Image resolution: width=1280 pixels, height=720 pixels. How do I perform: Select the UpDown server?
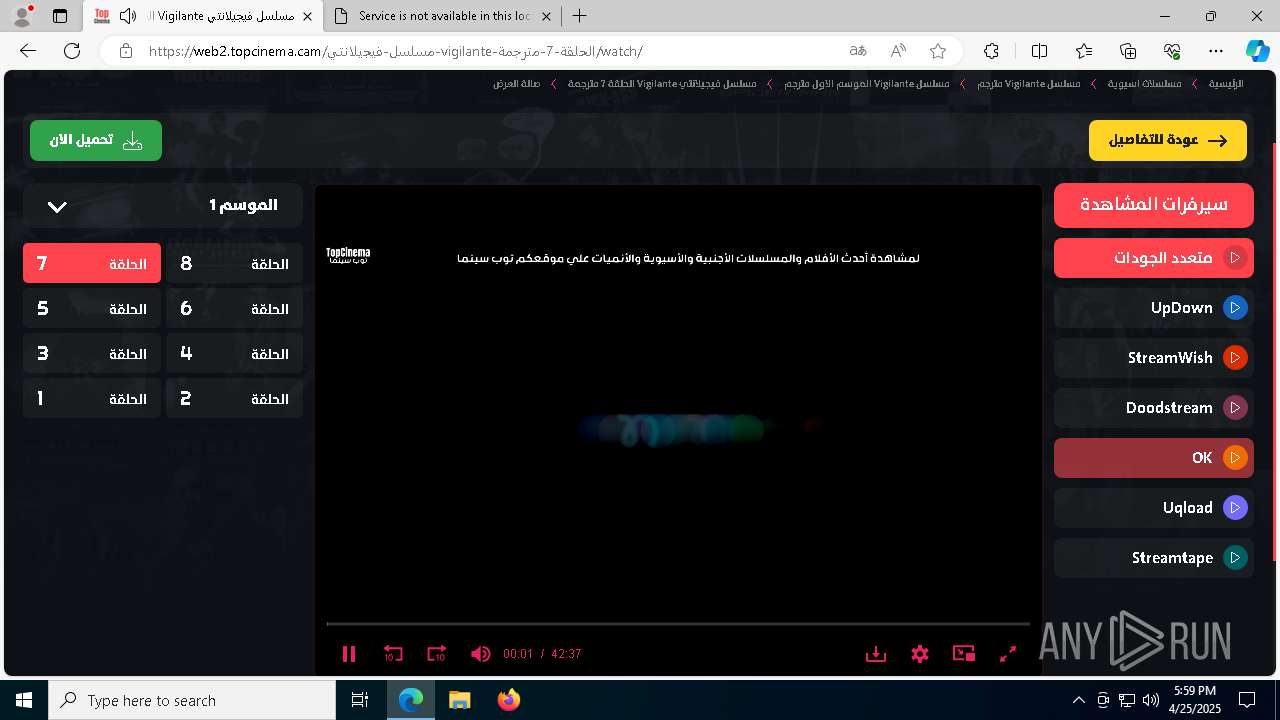pos(1154,308)
